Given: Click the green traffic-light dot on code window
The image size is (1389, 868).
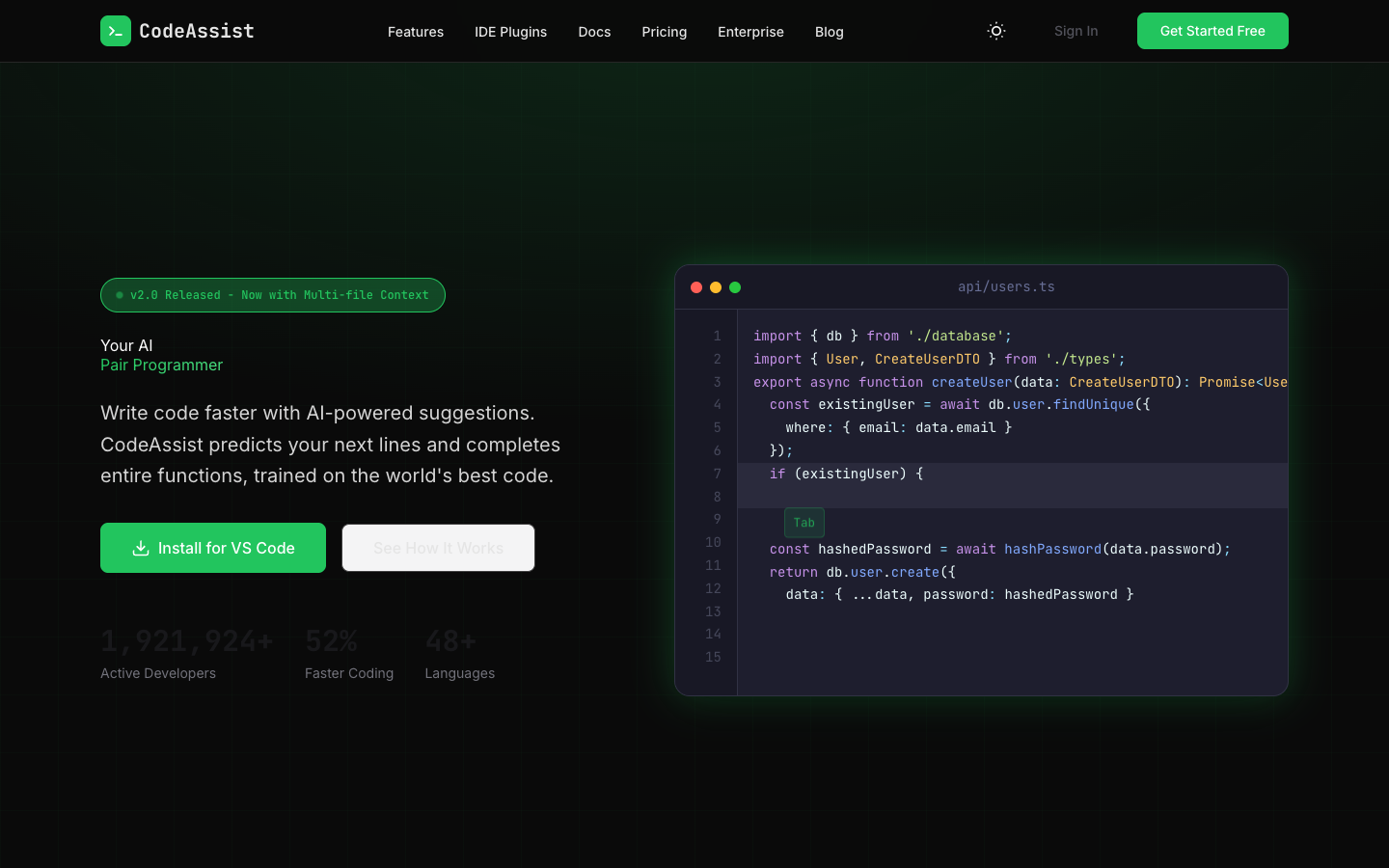Looking at the screenshot, I should tap(735, 286).
